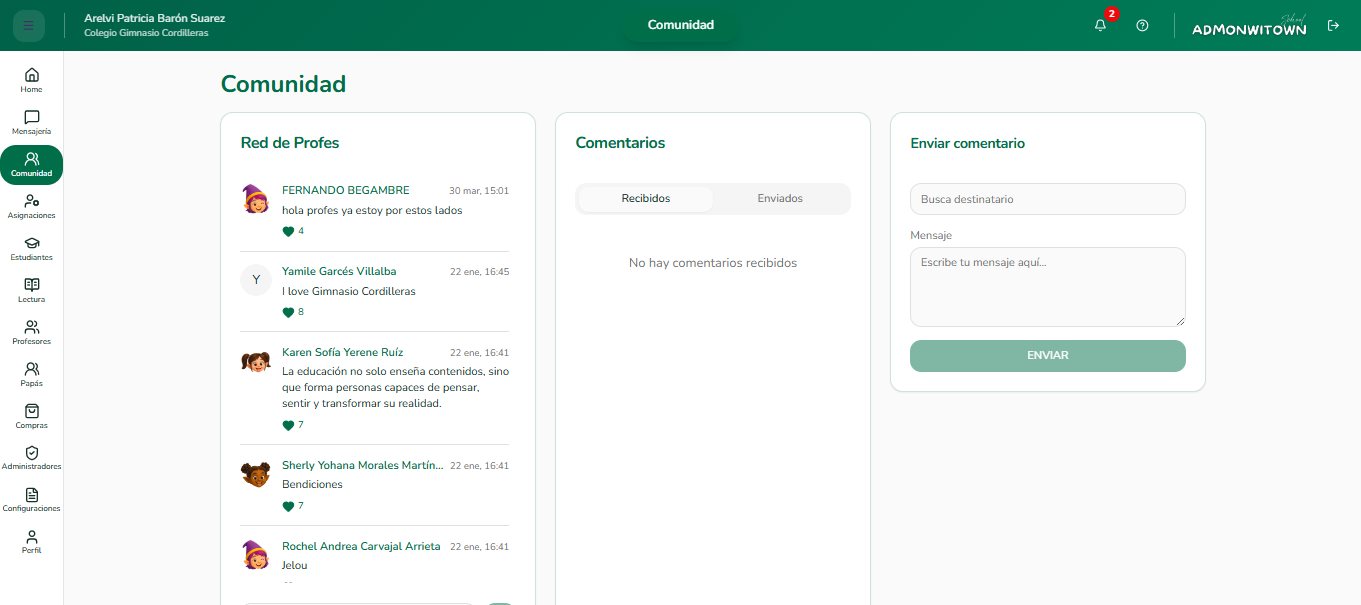Switch to the Enviados tab
This screenshot has height=605, width=1361.
click(x=780, y=198)
